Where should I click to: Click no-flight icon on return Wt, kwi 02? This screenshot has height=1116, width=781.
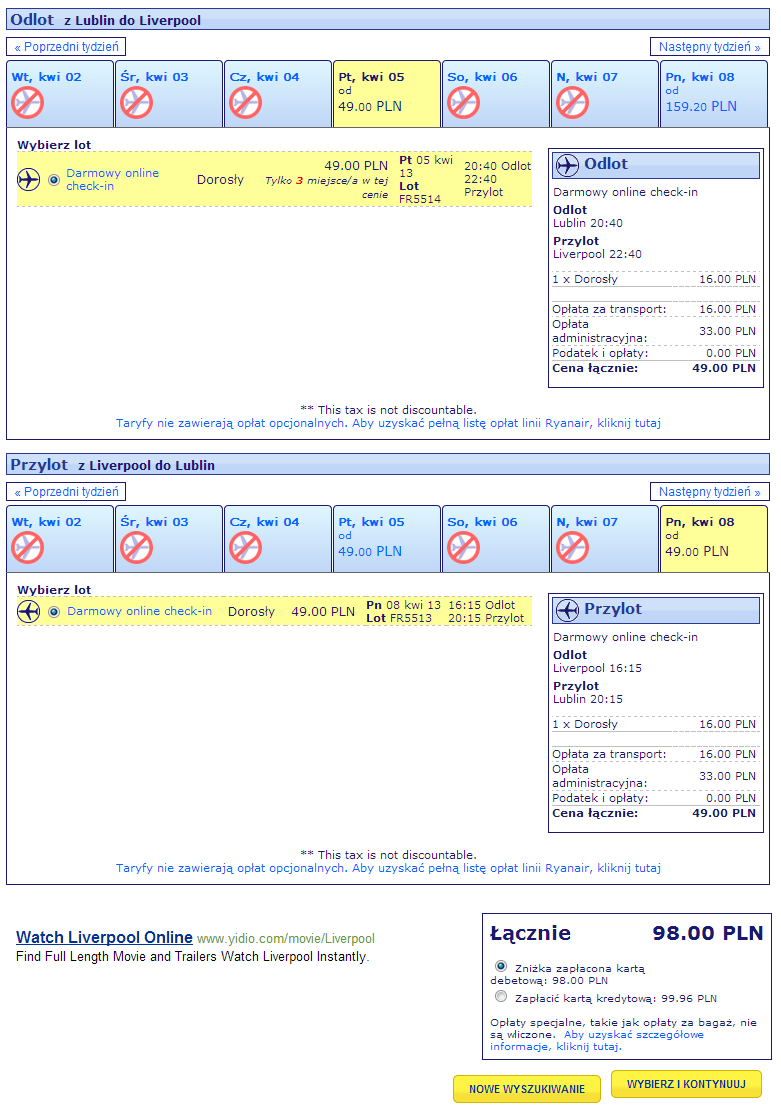click(28, 547)
